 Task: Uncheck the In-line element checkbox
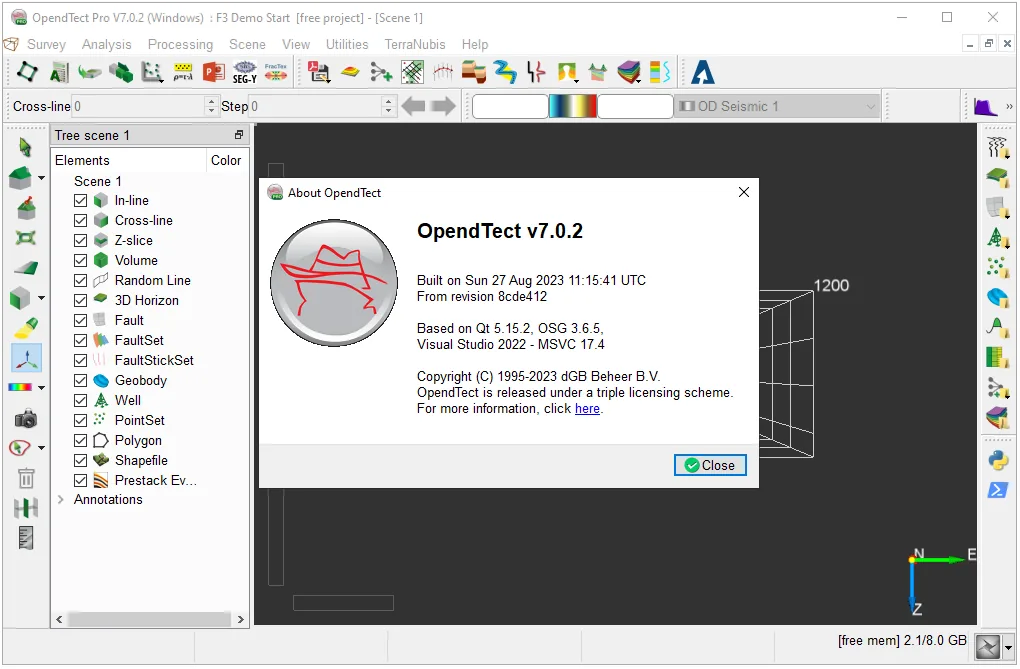[x=81, y=200]
